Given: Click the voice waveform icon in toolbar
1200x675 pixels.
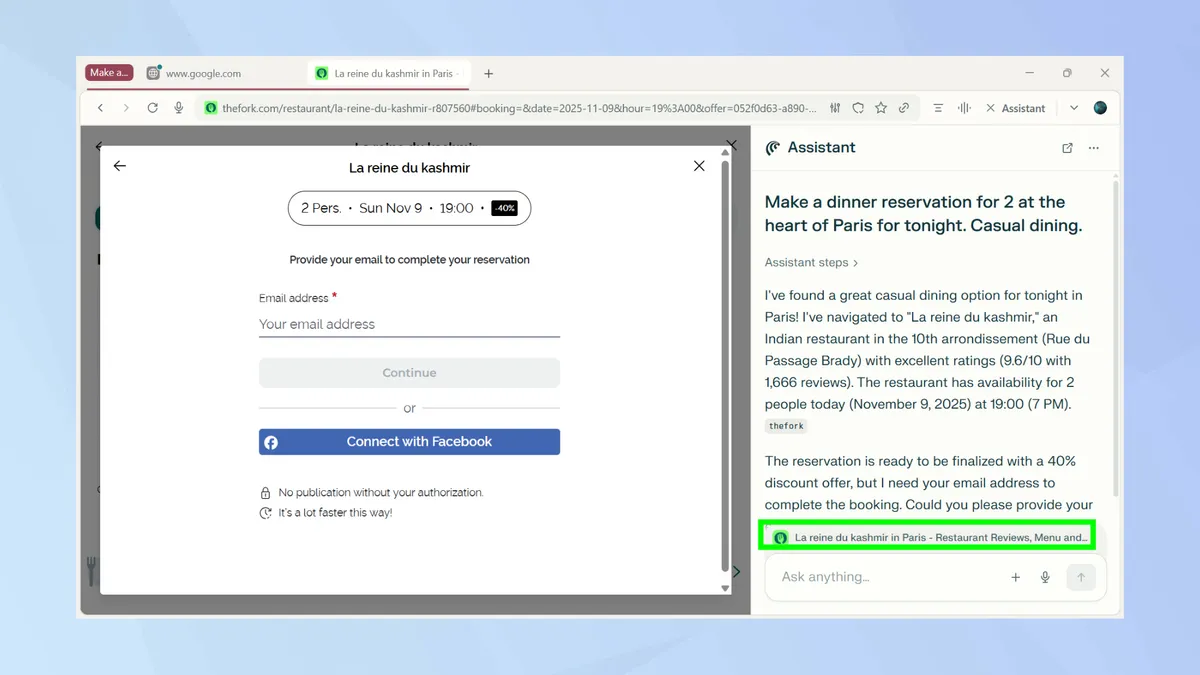Looking at the screenshot, I should pyautogui.click(x=964, y=108).
